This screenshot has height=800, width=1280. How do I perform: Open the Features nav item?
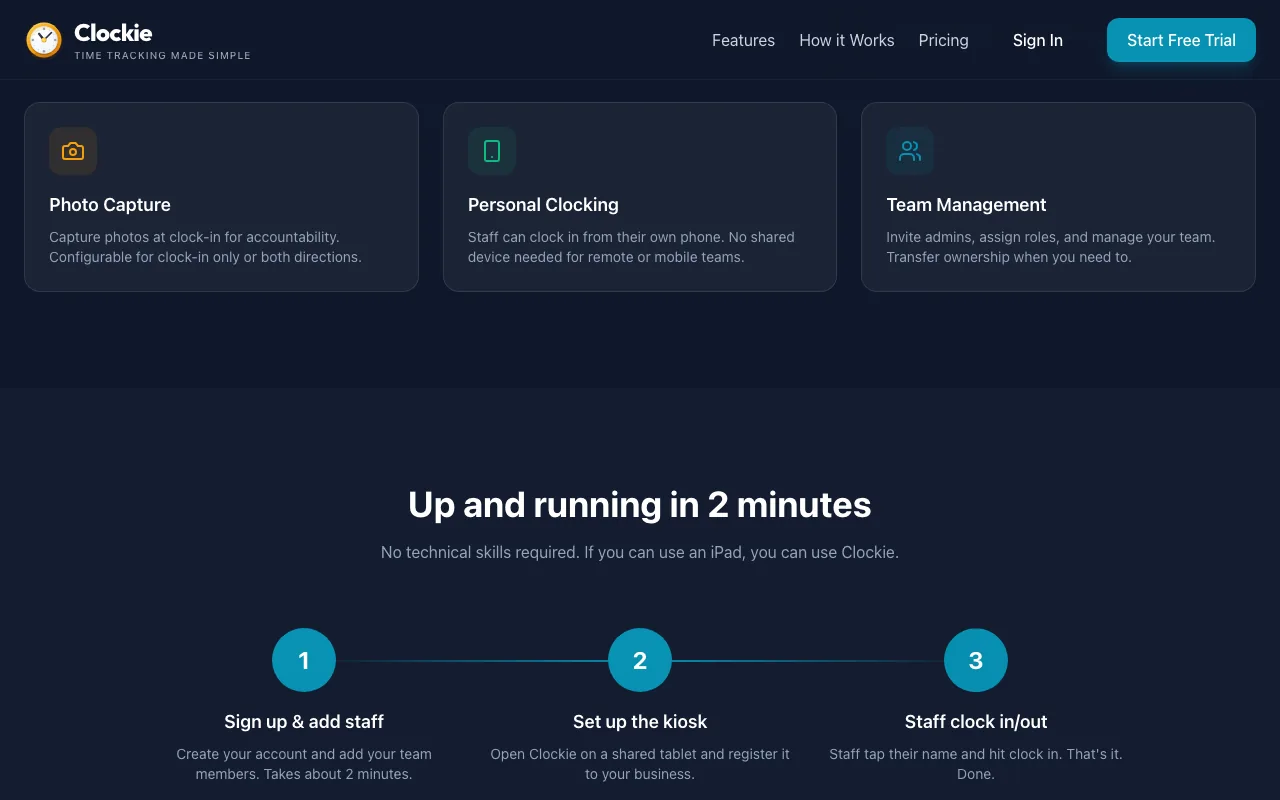click(743, 40)
